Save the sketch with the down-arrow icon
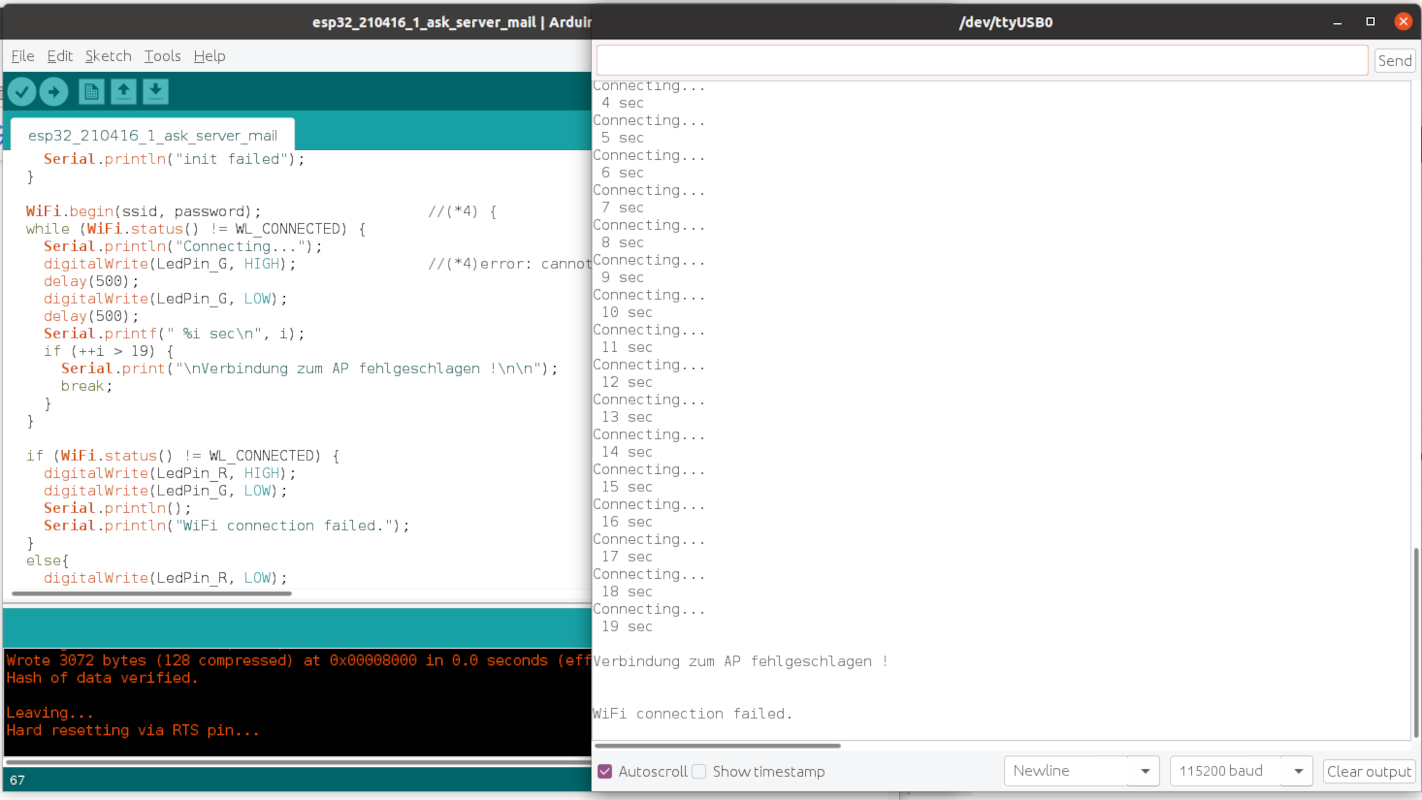Screen dimensions: 1422x800 coord(155,92)
